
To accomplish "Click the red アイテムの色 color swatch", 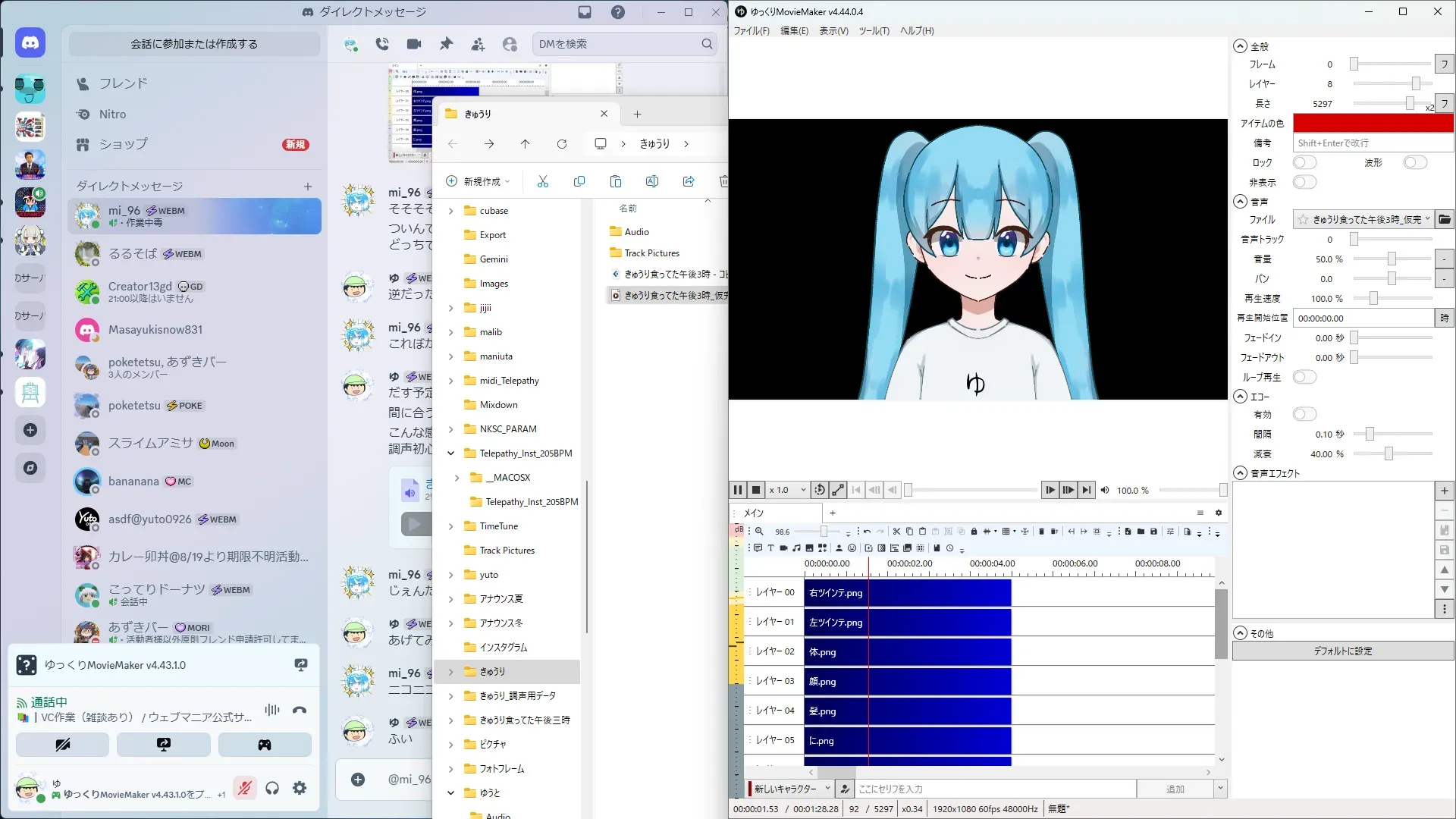I will pos(1373,123).
